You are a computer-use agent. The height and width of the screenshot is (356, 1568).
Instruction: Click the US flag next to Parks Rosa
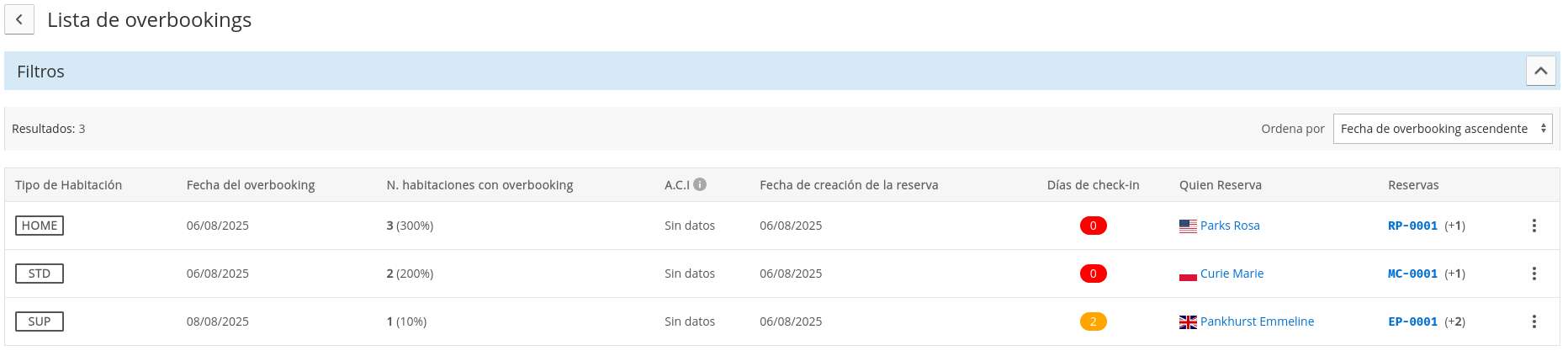coord(1188,226)
